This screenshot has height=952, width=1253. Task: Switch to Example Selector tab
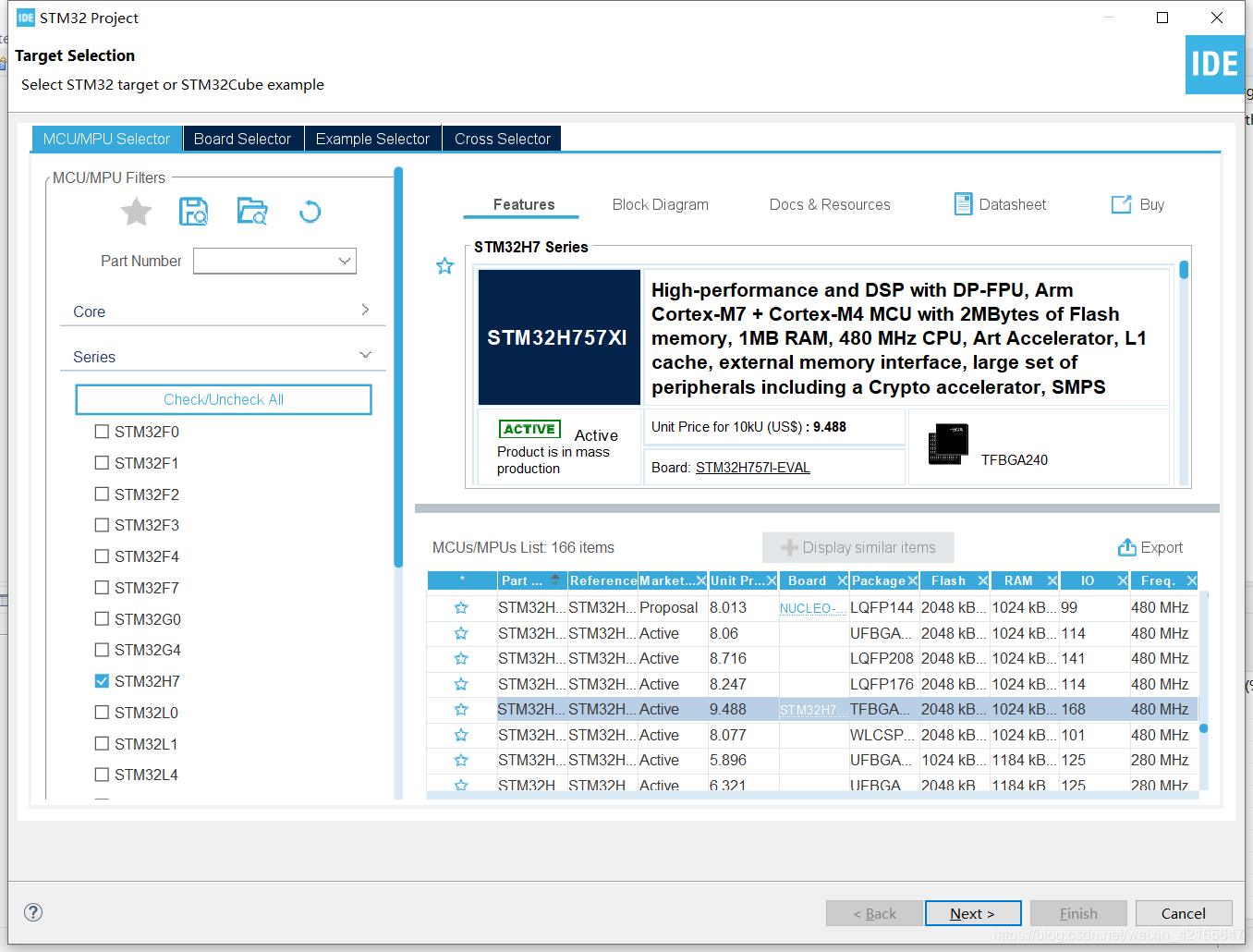pyautogui.click(x=372, y=139)
